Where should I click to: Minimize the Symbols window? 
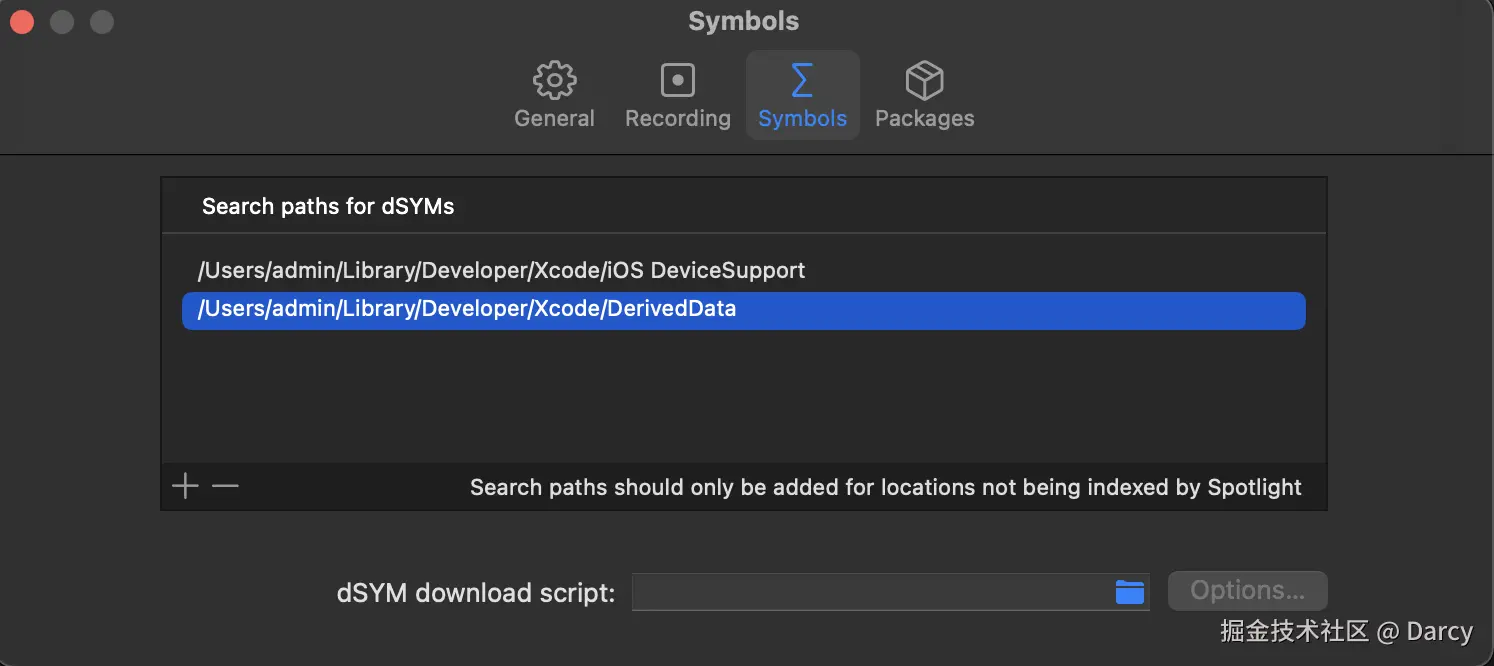(62, 22)
